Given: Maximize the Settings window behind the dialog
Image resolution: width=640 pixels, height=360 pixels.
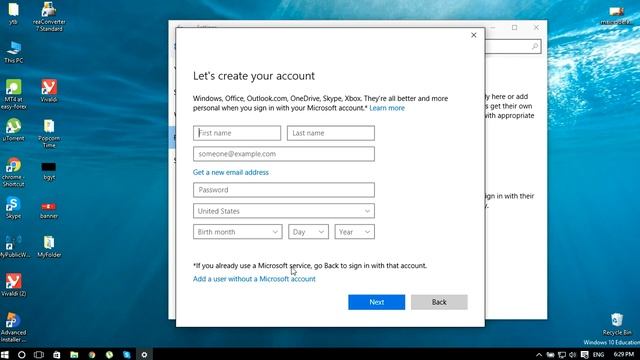Looking at the screenshot, I should click(x=514, y=27).
